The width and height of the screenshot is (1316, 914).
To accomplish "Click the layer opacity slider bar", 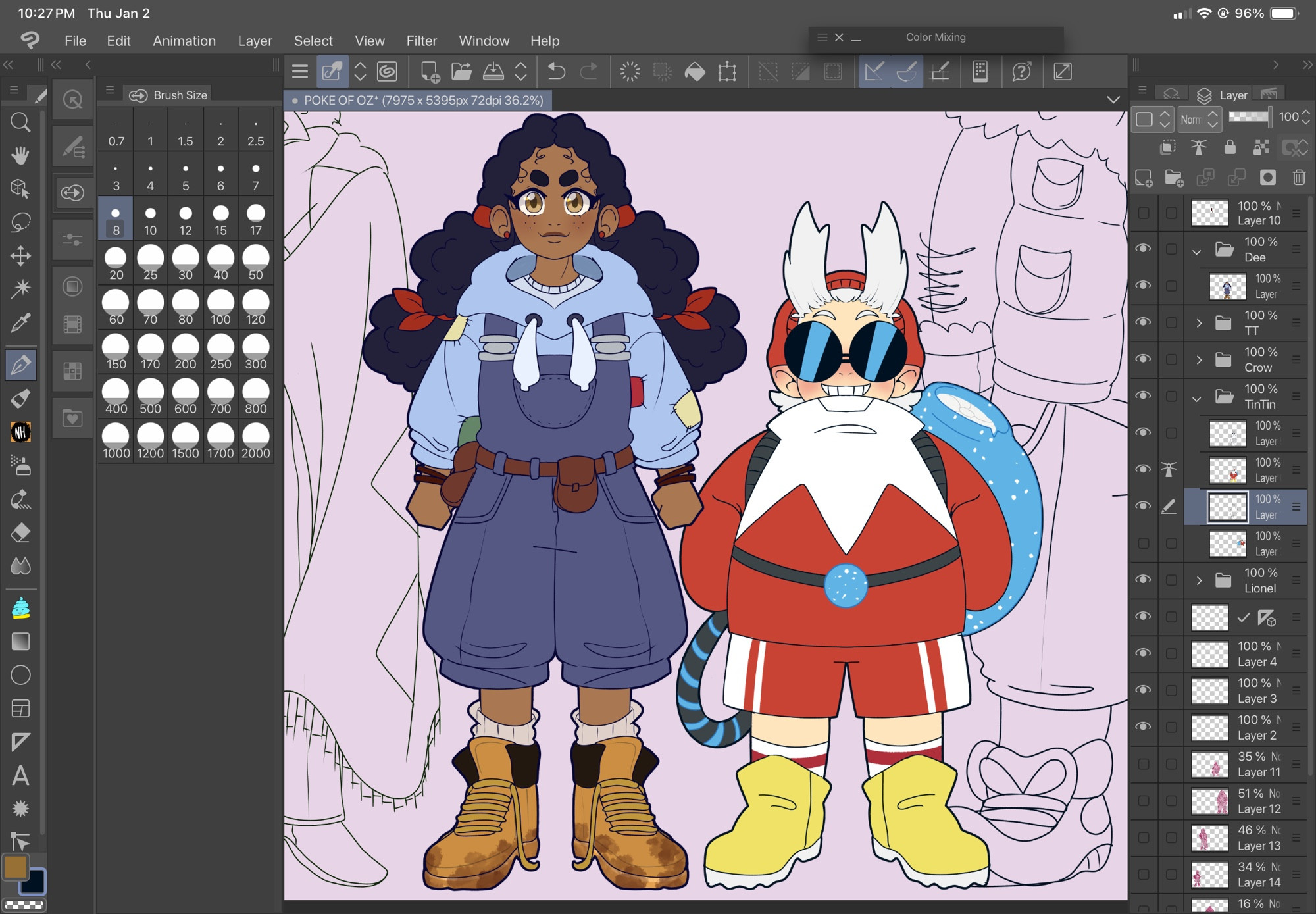I will click(1249, 116).
